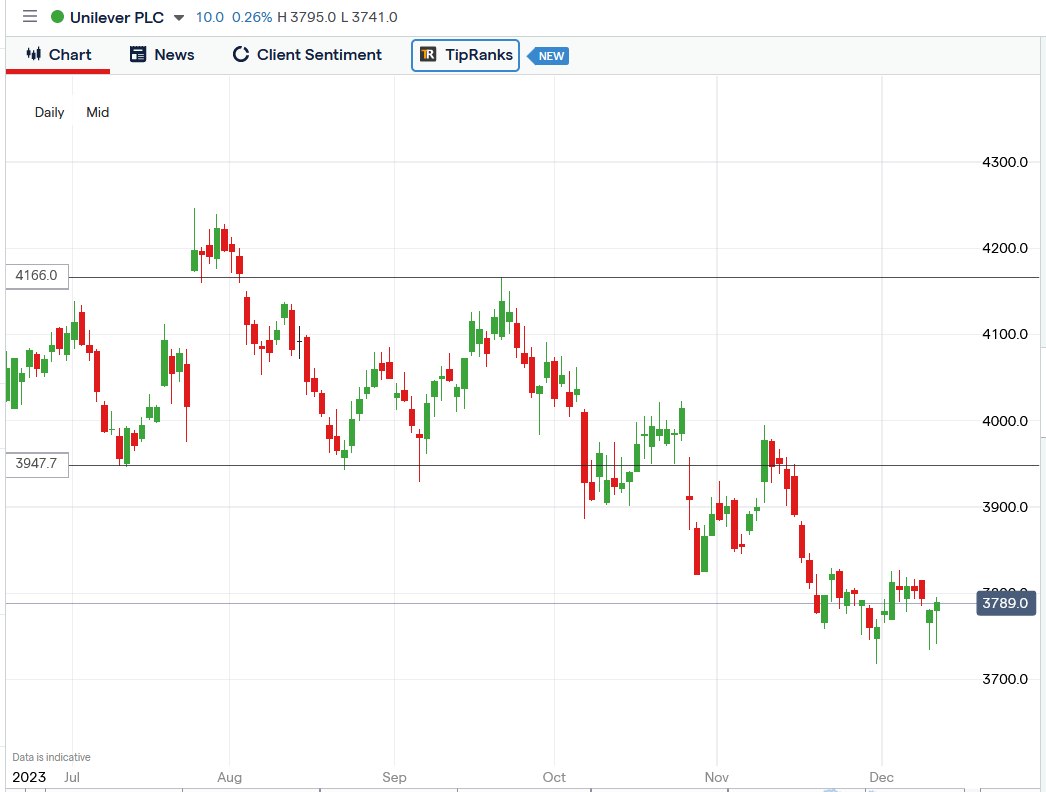This screenshot has height=792, width=1046.
Task: Expand the Unilever PLC dropdown arrow
Action: (x=179, y=17)
